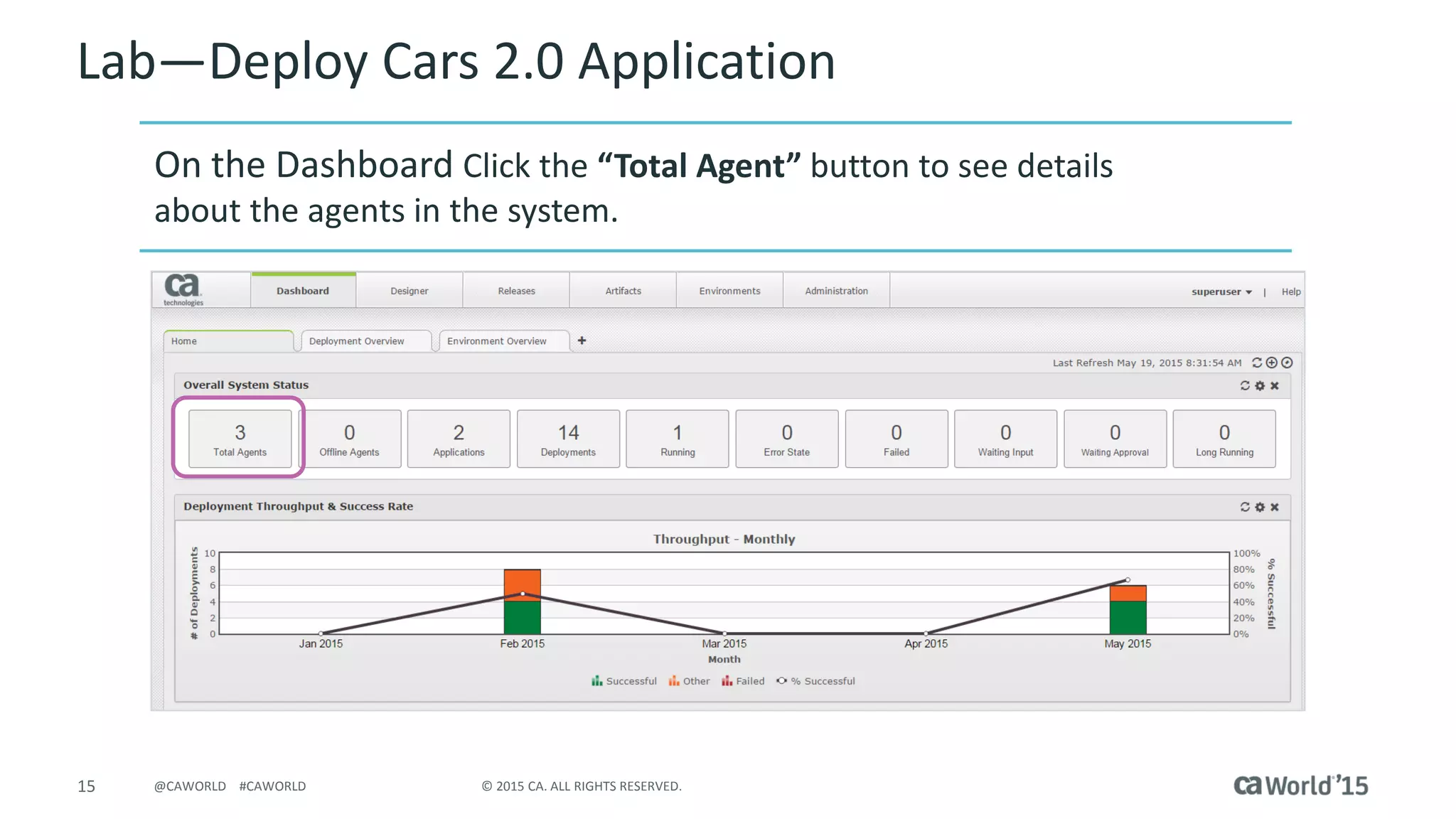The width and height of the screenshot is (1456, 819).
Task: Switch to the Designer tab
Action: click(x=409, y=291)
